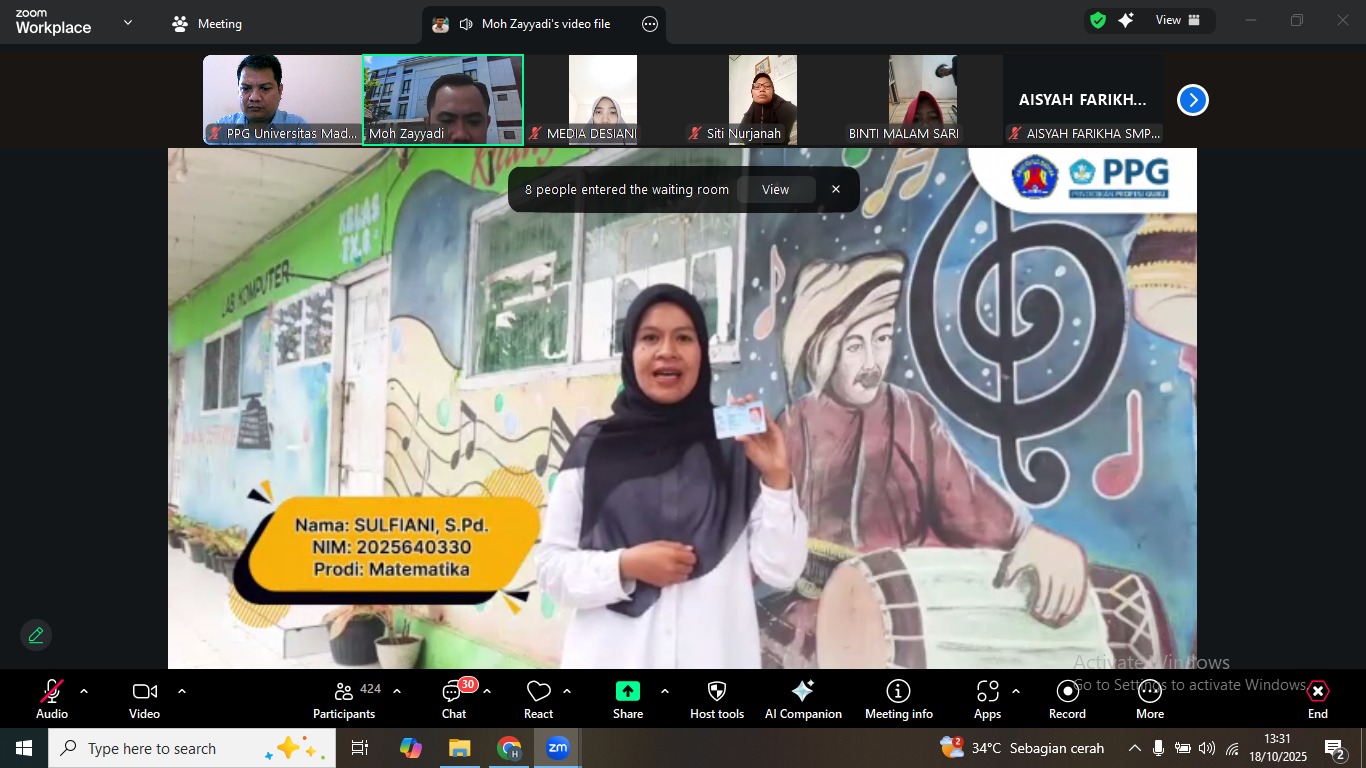
Task: Open AI Companion
Action: [803, 698]
